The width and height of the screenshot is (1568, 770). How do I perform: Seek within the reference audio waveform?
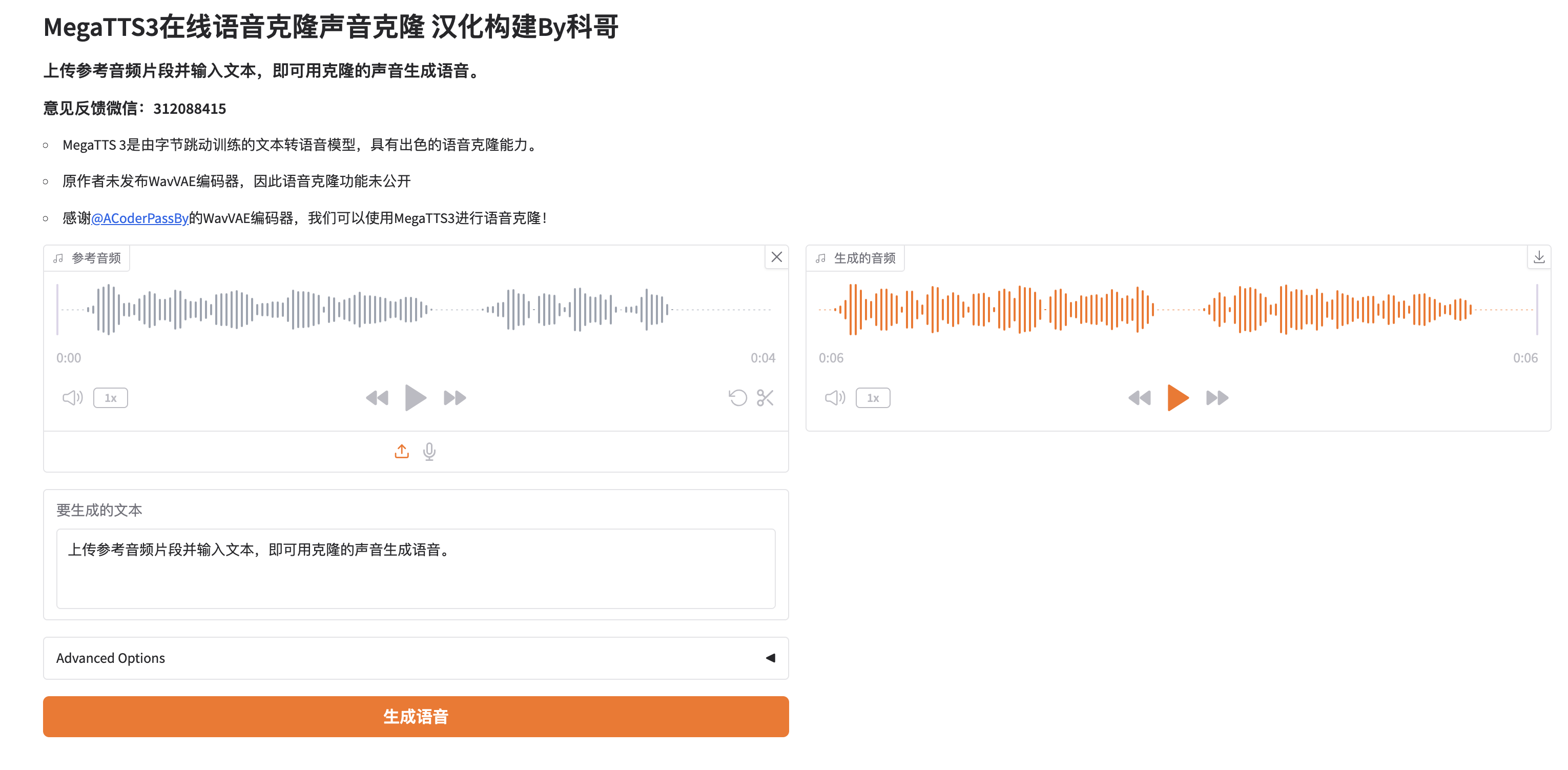[x=416, y=310]
